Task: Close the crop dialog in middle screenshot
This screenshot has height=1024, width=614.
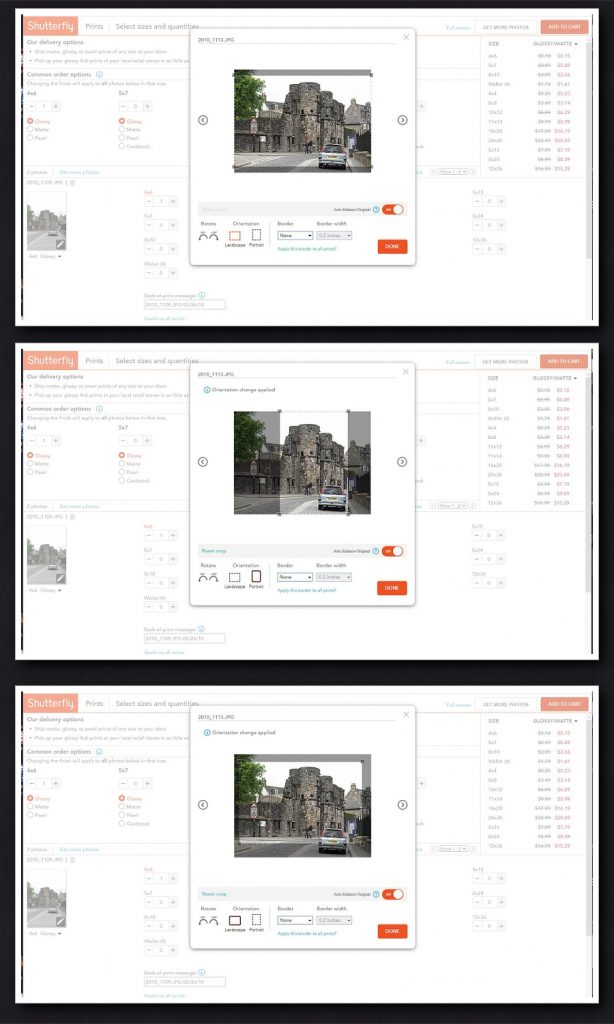Action: coord(405,371)
